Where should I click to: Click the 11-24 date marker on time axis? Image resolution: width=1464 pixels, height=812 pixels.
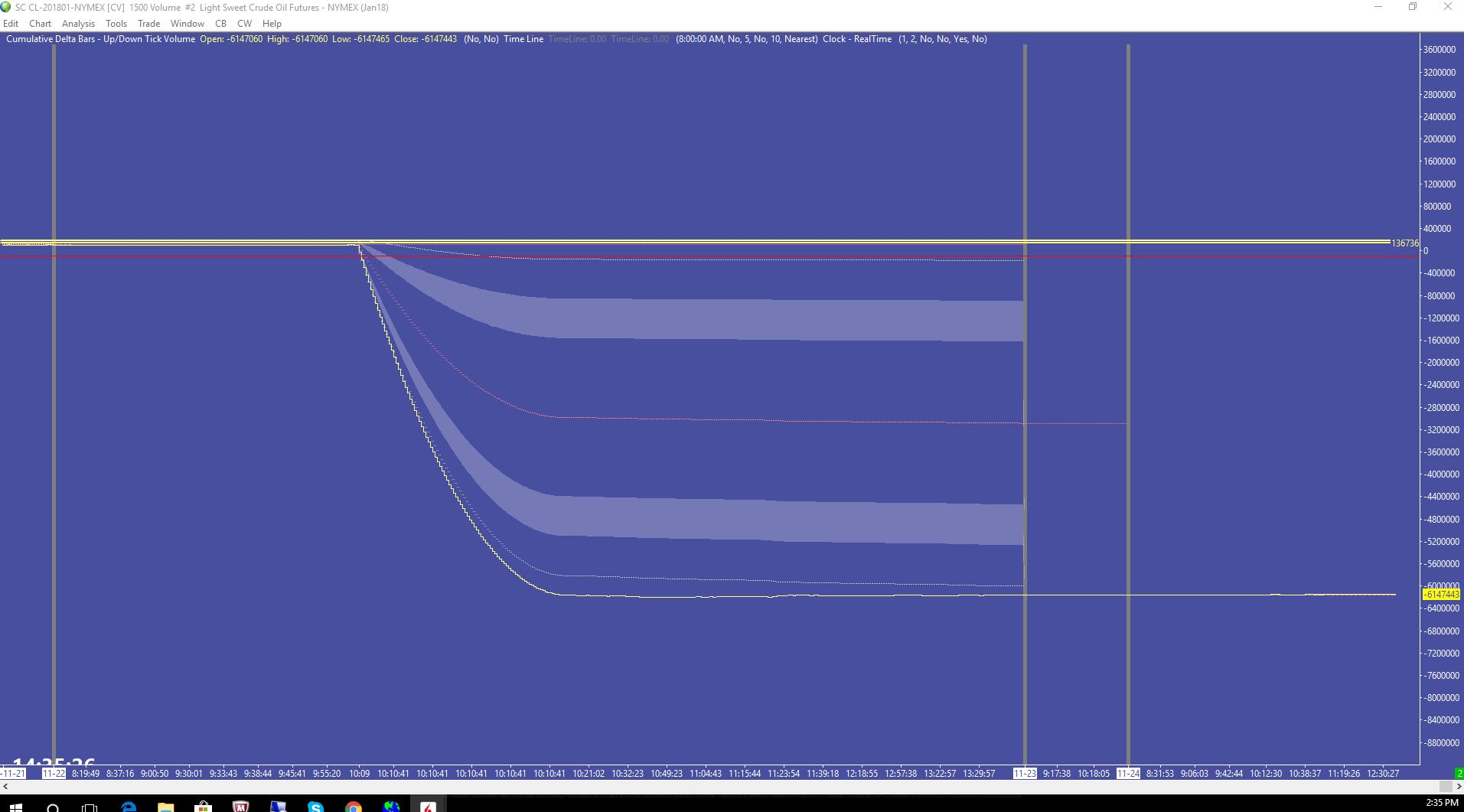pos(1128,773)
